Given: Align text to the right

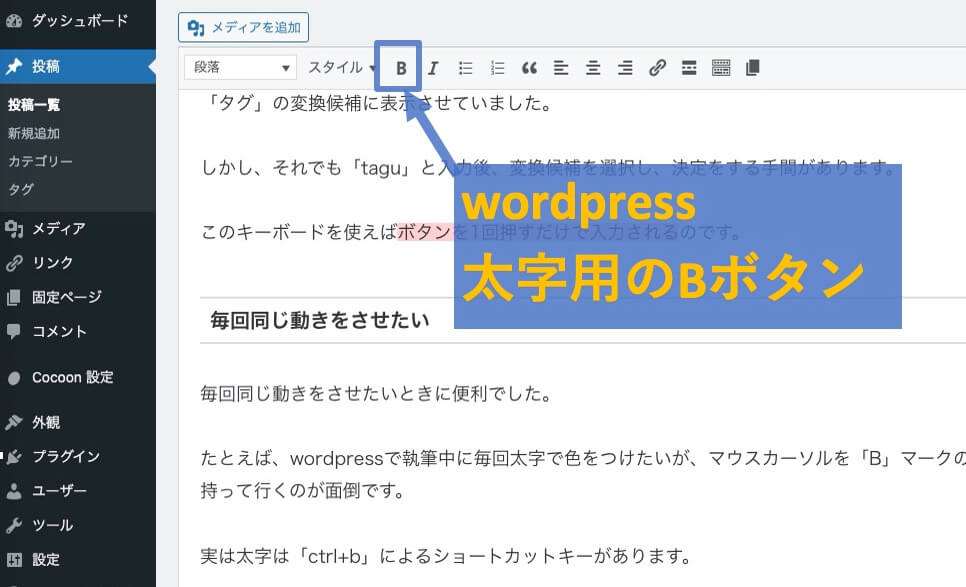Looking at the screenshot, I should [625, 68].
